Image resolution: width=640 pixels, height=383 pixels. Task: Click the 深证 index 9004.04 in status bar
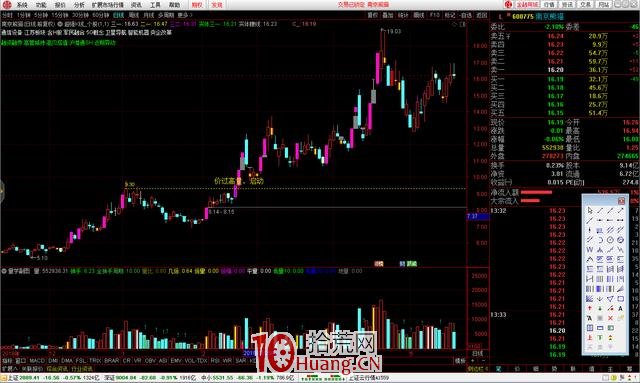[x=126, y=379]
